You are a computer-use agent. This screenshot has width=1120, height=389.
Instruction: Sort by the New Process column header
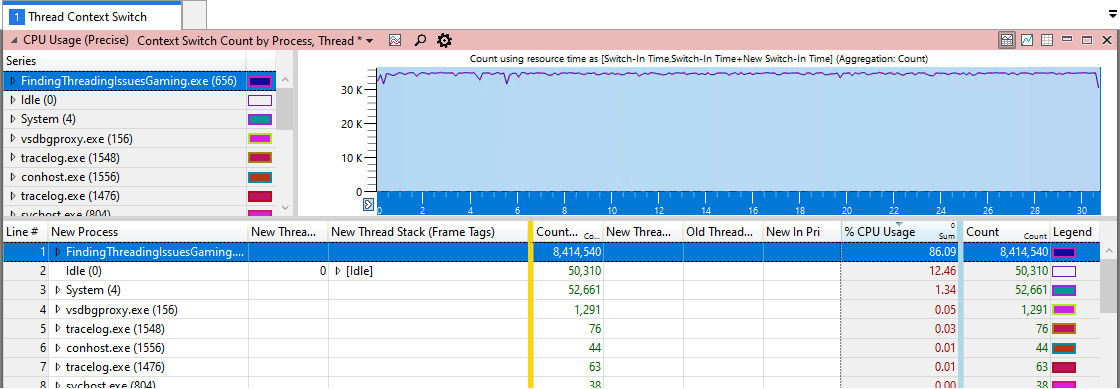148,232
